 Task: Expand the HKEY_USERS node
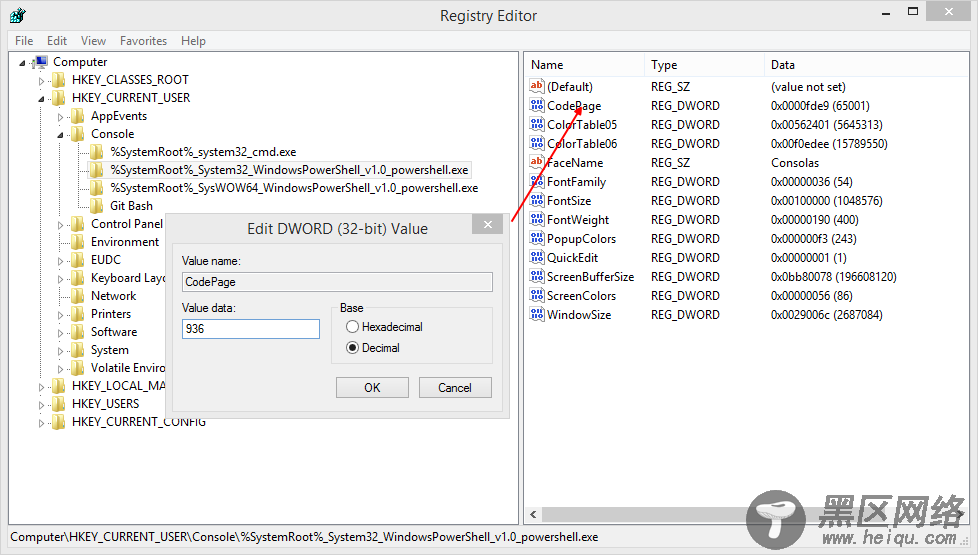coord(41,405)
